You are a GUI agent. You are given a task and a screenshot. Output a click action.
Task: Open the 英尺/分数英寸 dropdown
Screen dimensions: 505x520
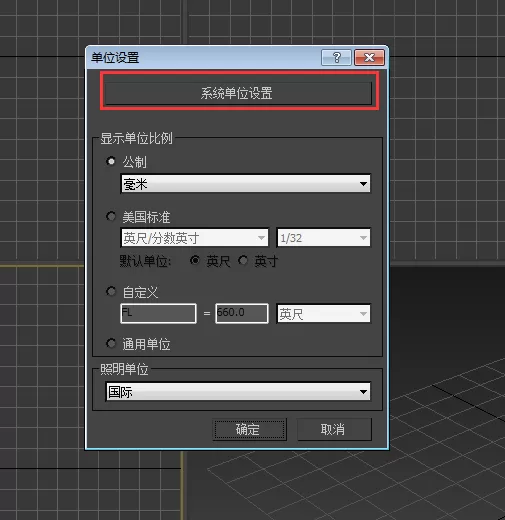tap(194, 238)
